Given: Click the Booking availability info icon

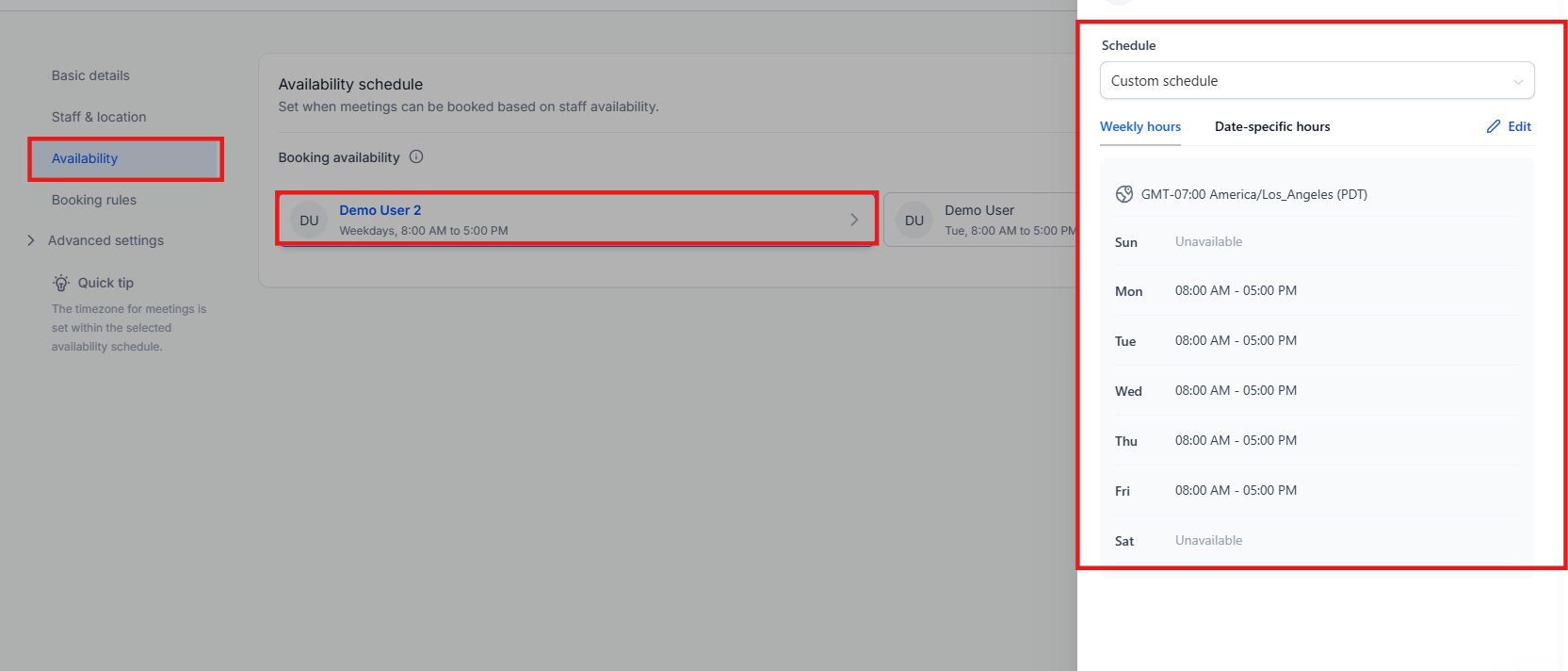Looking at the screenshot, I should [x=416, y=157].
